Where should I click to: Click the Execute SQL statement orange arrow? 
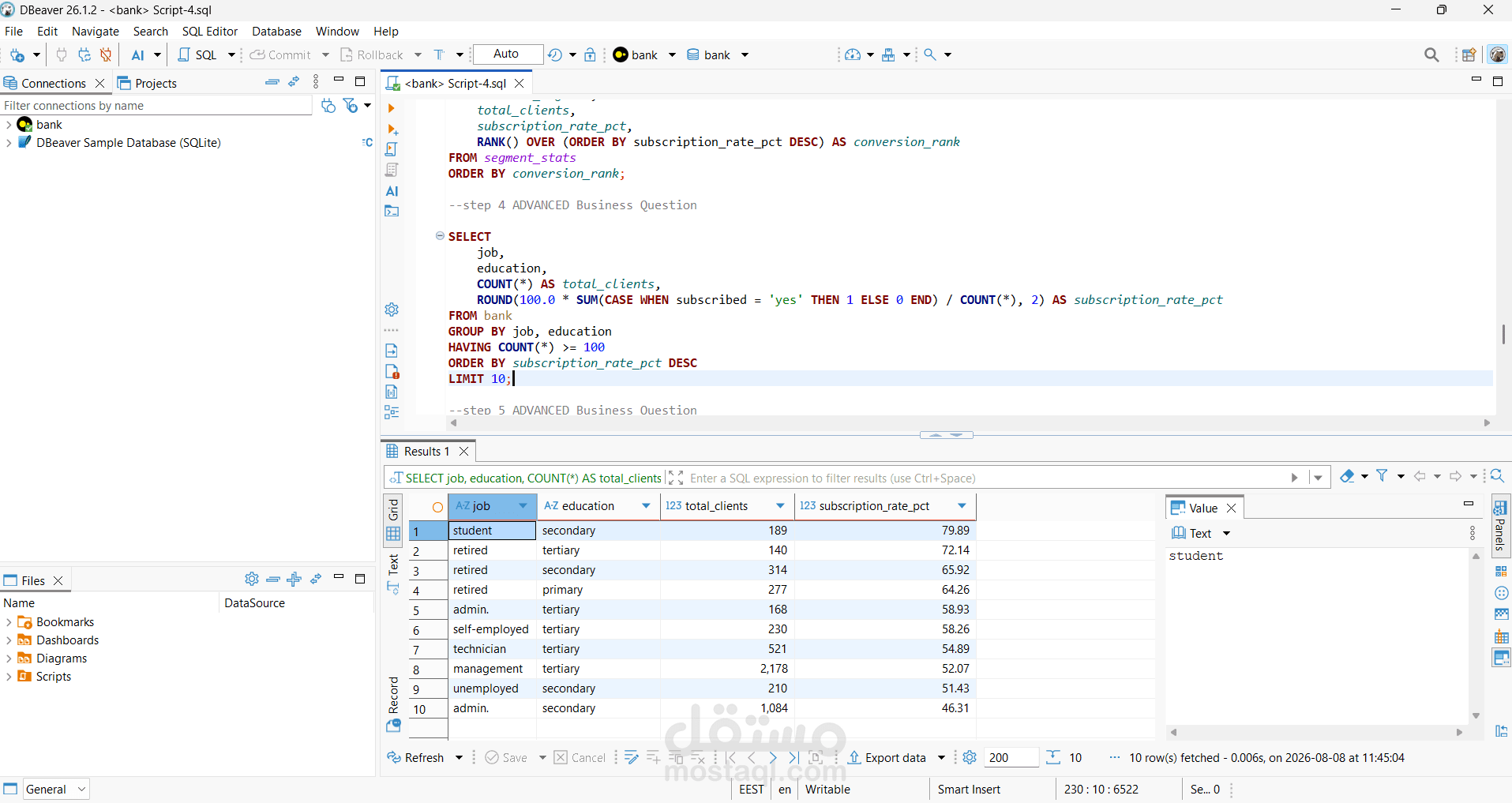pyautogui.click(x=392, y=108)
